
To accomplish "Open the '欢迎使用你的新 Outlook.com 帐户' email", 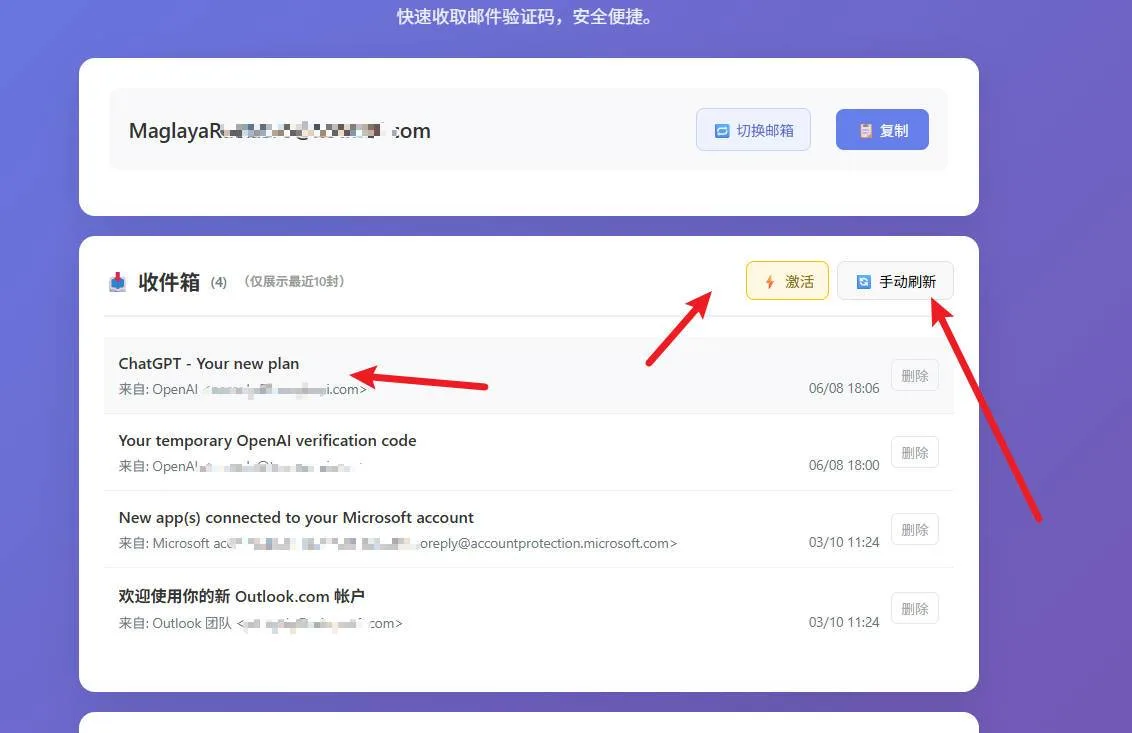I will point(528,609).
